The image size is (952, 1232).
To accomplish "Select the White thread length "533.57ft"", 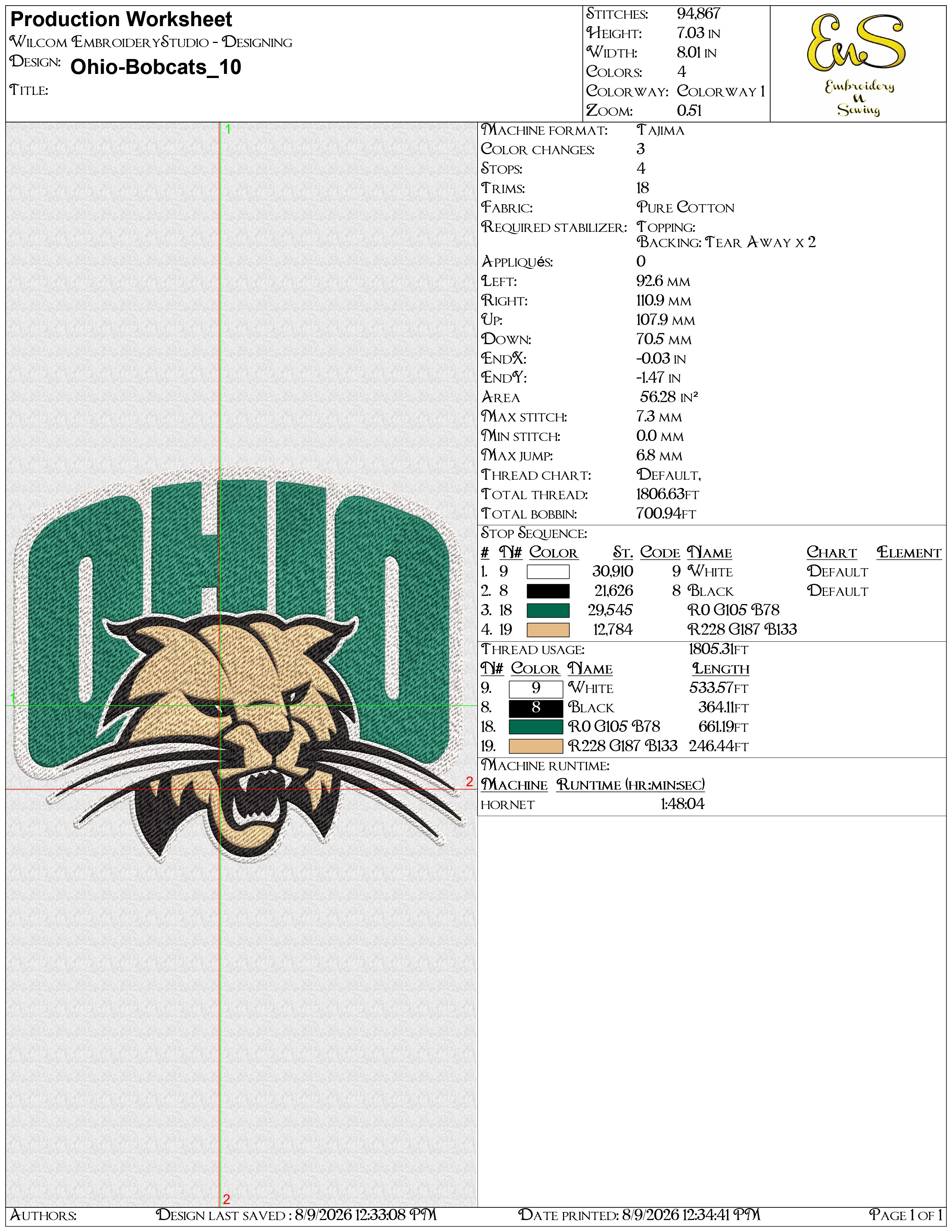I will point(719,688).
